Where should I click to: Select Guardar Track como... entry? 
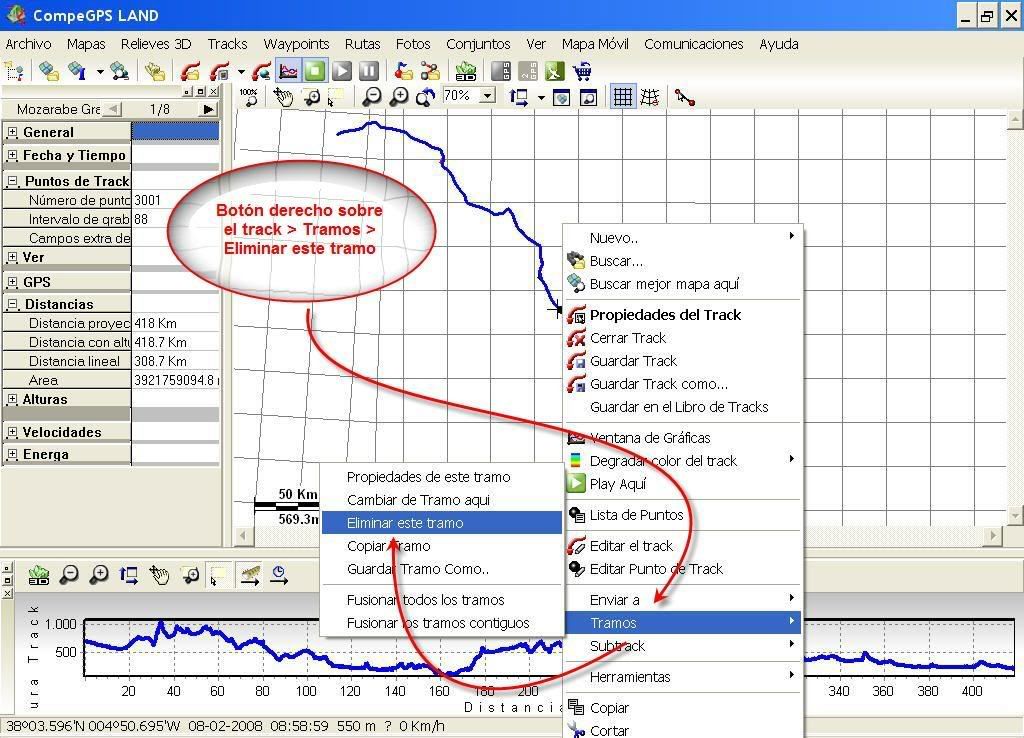point(682,384)
